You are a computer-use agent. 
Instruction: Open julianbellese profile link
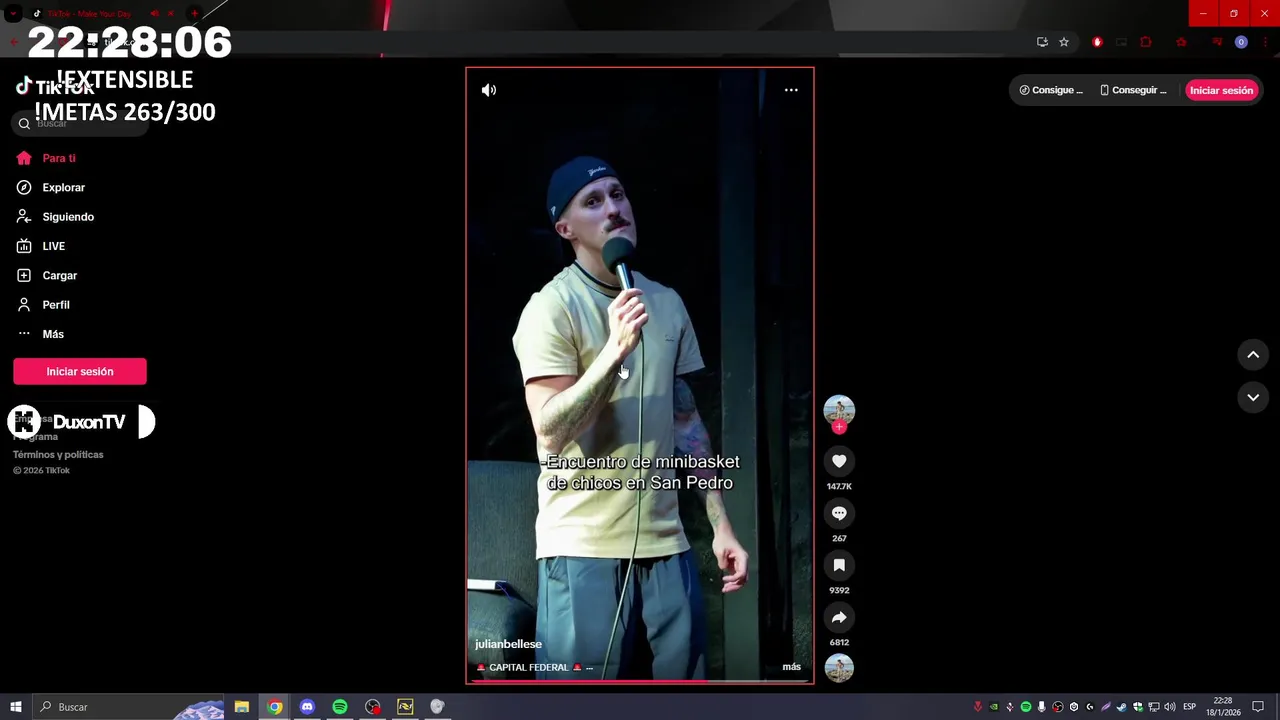[508, 644]
